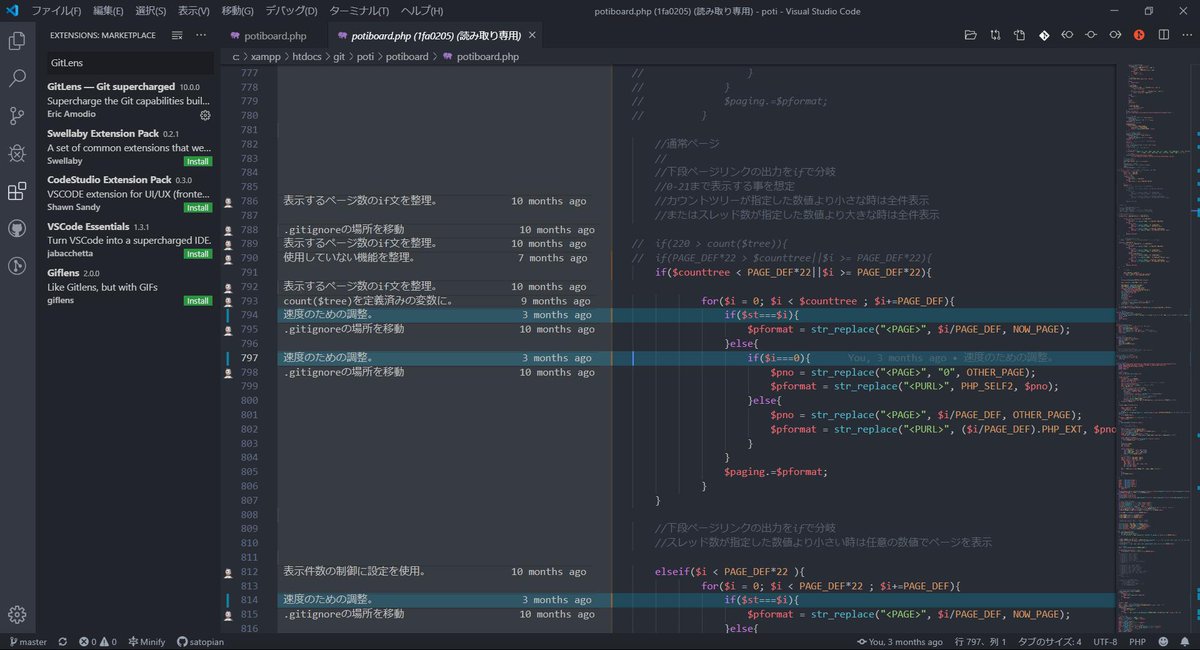The height and width of the screenshot is (650, 1200).
Task: Switch to the potiboard.php read-only tab
Action: [x=430, y=33]
